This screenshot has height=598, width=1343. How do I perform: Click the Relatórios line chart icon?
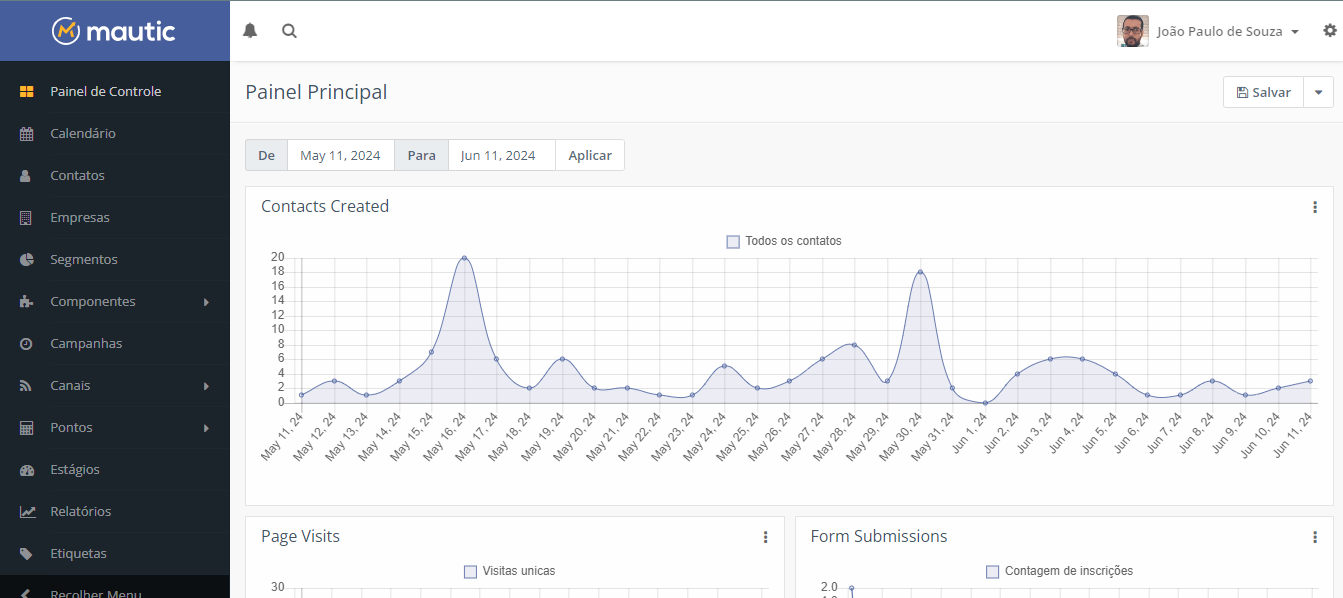tap(27, 512)
